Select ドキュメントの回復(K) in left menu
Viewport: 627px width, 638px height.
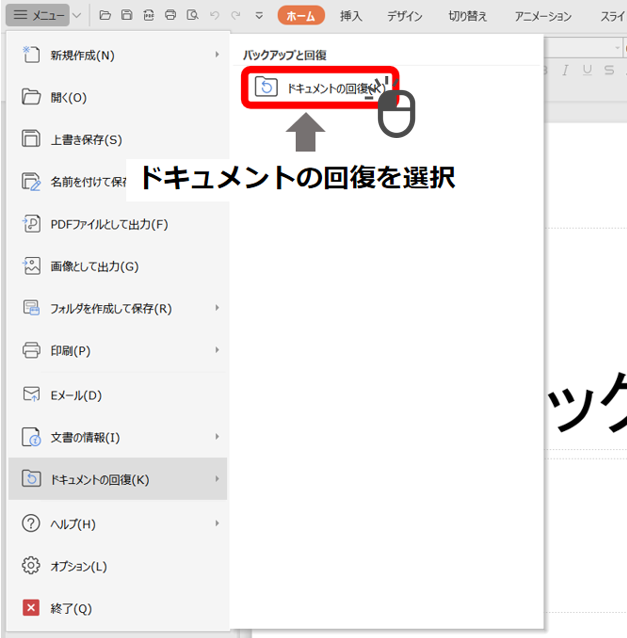pyautogui.click(x=118, y=479)
